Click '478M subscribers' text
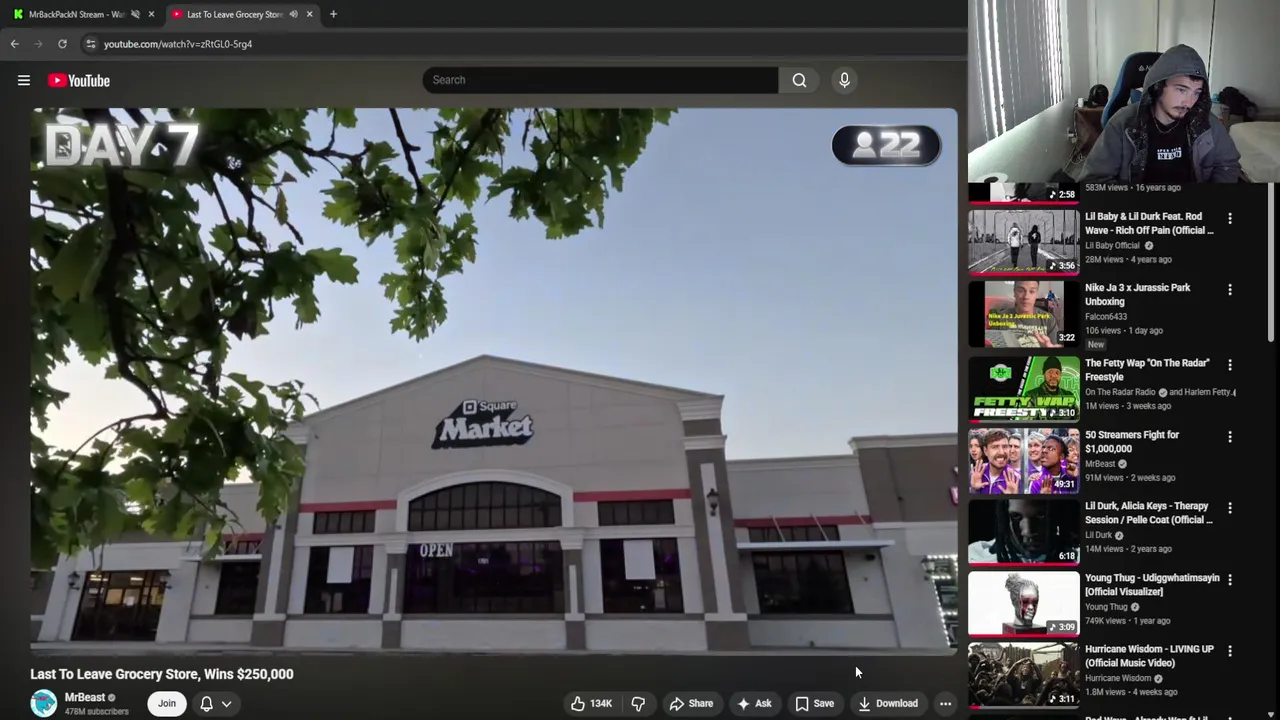The height and width of the screenshot is (720, 1280). (x=97, y=712)
